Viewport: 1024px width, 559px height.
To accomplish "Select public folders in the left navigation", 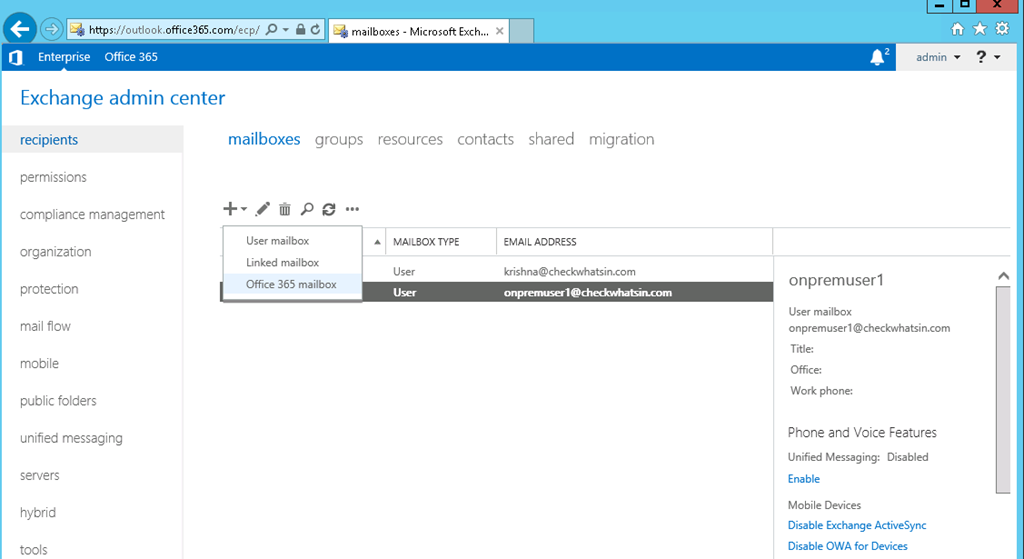I will coord(58,400).
